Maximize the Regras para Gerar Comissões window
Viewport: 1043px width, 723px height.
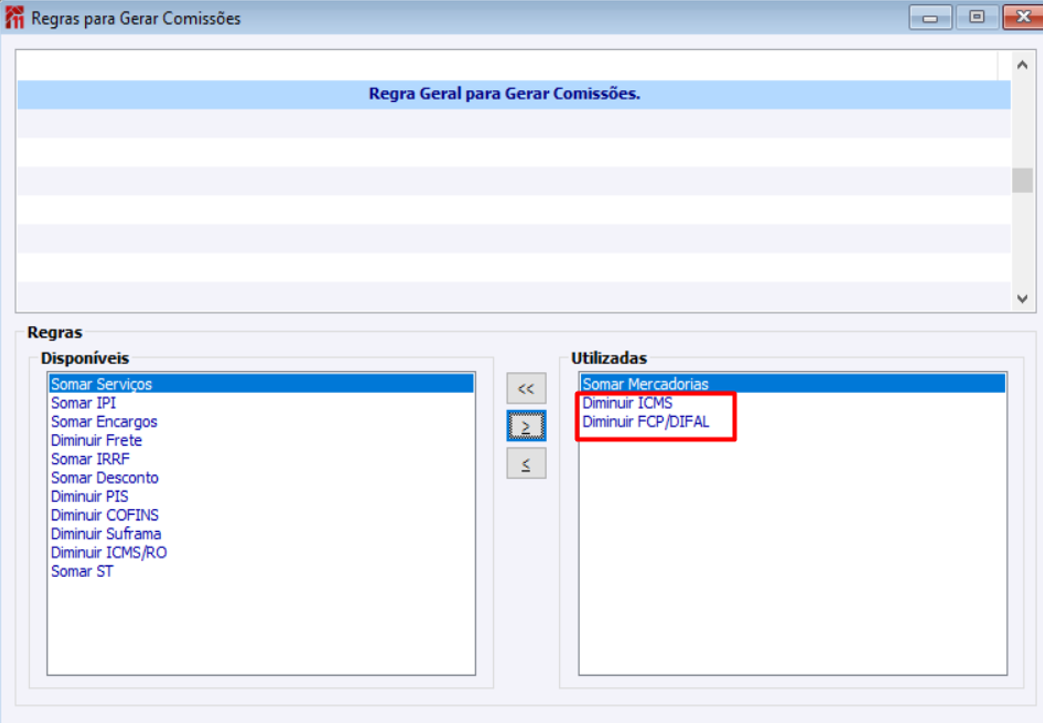[976, 17]
